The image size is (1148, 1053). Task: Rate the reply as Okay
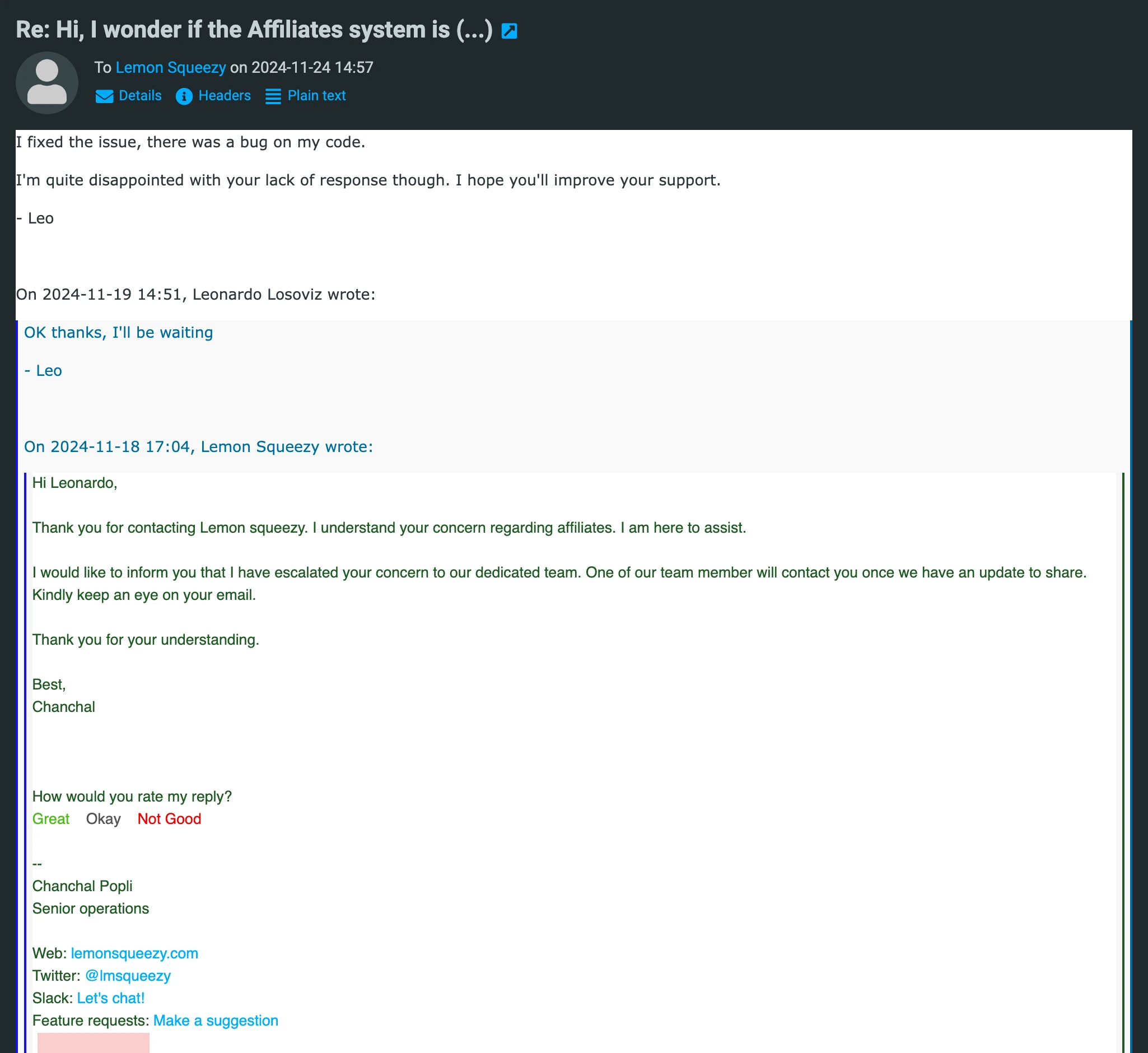pos(102,819)
